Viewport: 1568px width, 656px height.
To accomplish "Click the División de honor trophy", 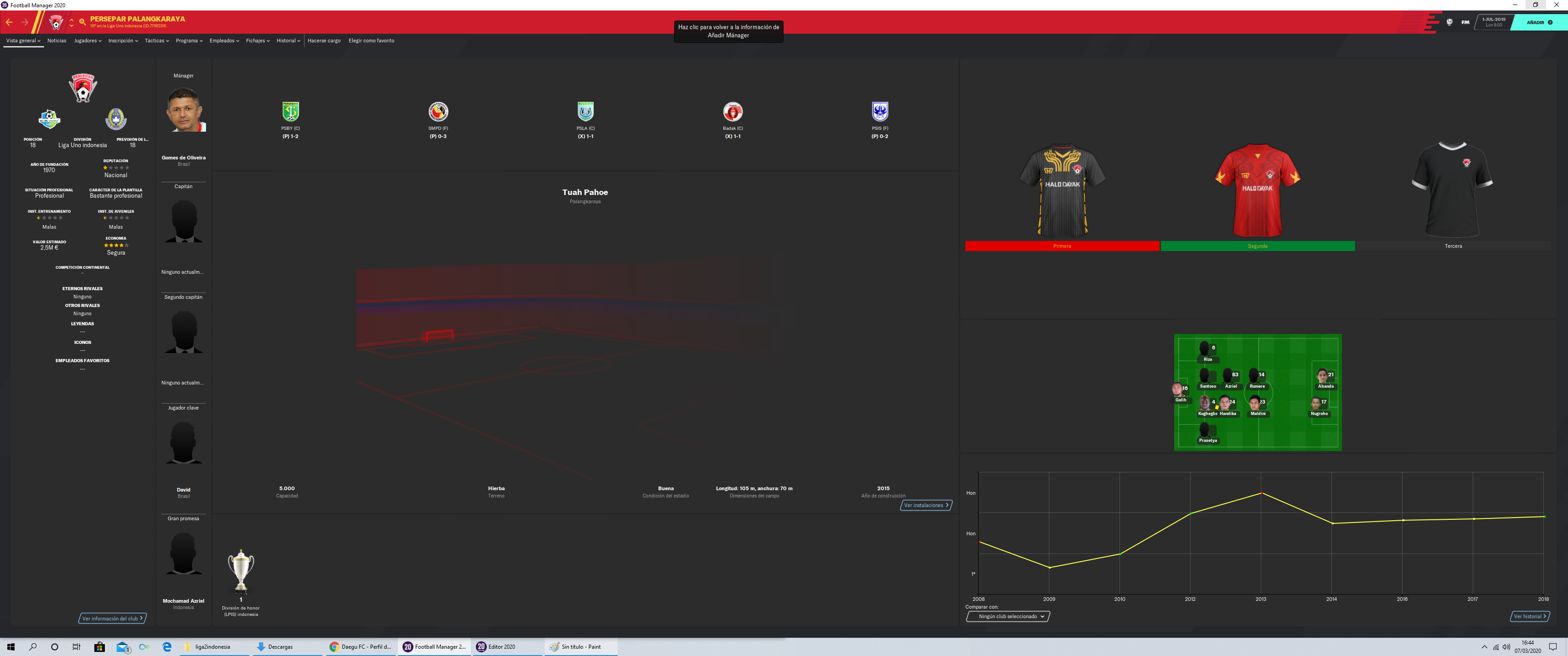I will pos(241,571).
